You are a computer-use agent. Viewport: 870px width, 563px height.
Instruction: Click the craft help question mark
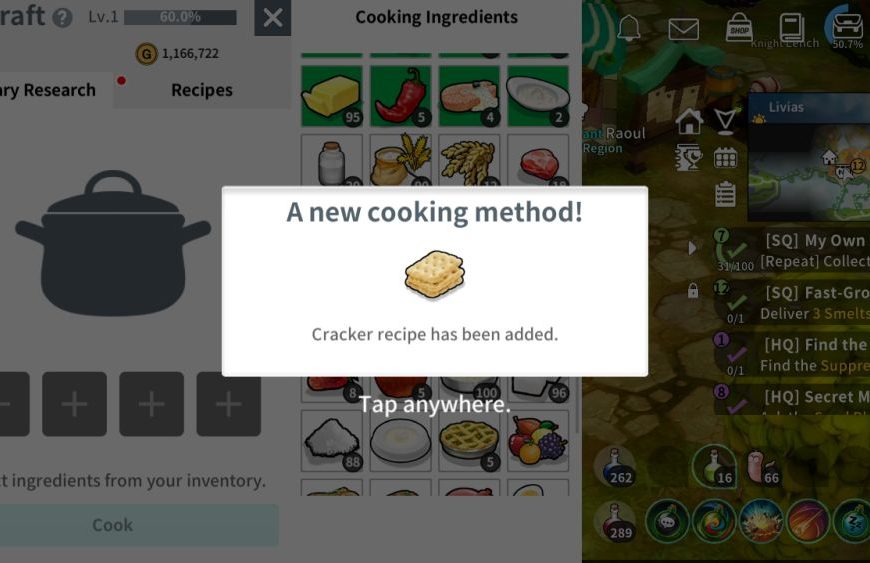click(x=62, y=18)
